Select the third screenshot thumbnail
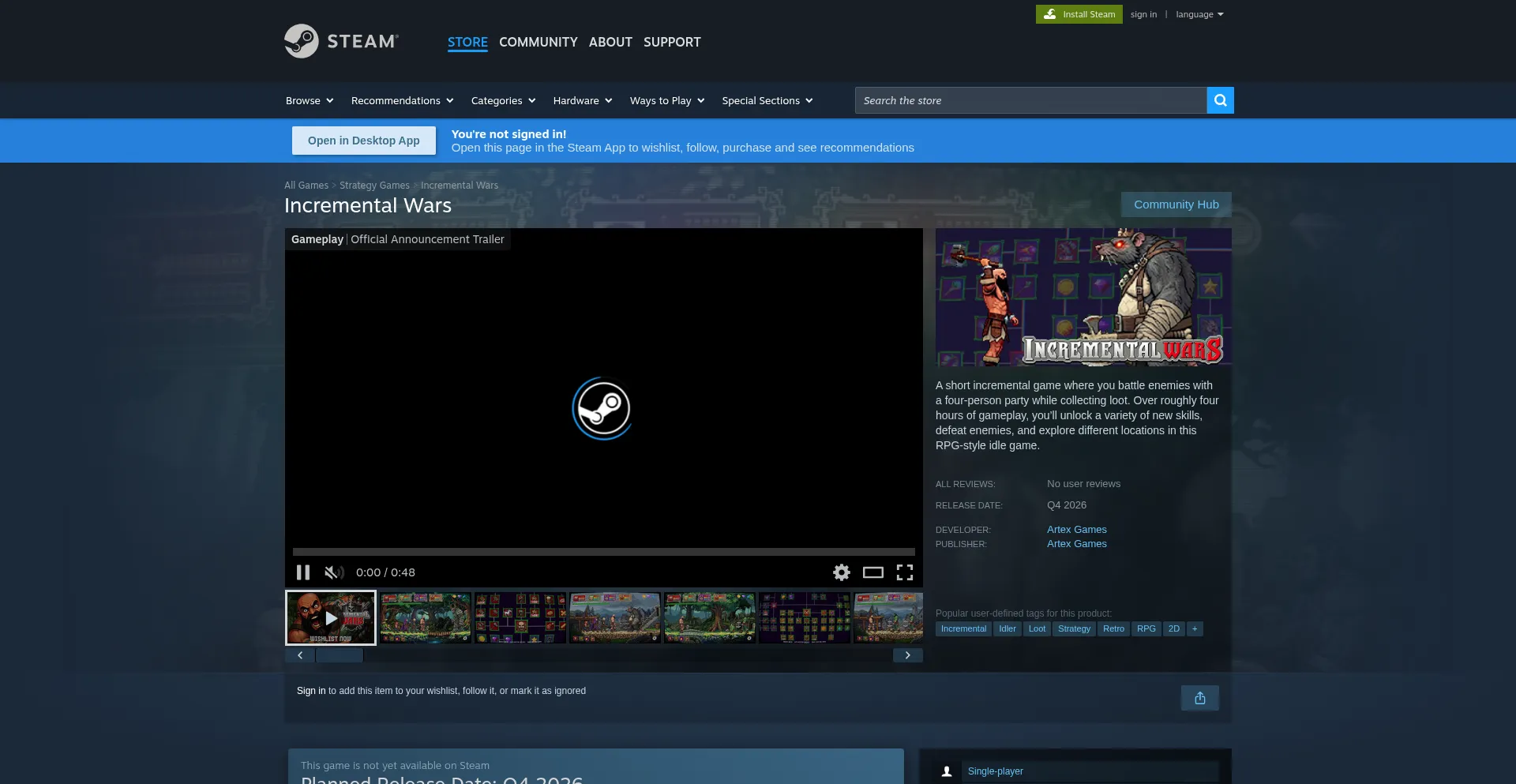 (520, 617)
